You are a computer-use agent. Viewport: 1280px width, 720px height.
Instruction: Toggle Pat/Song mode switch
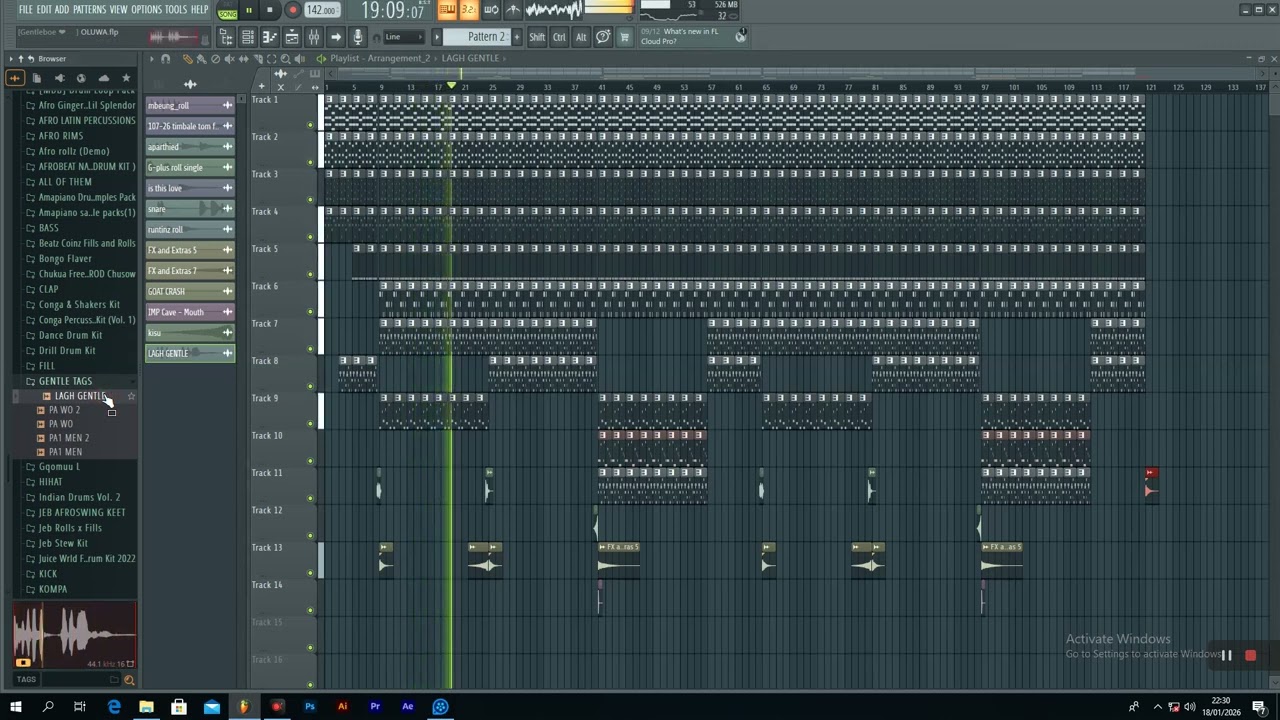tap(228, 10)
